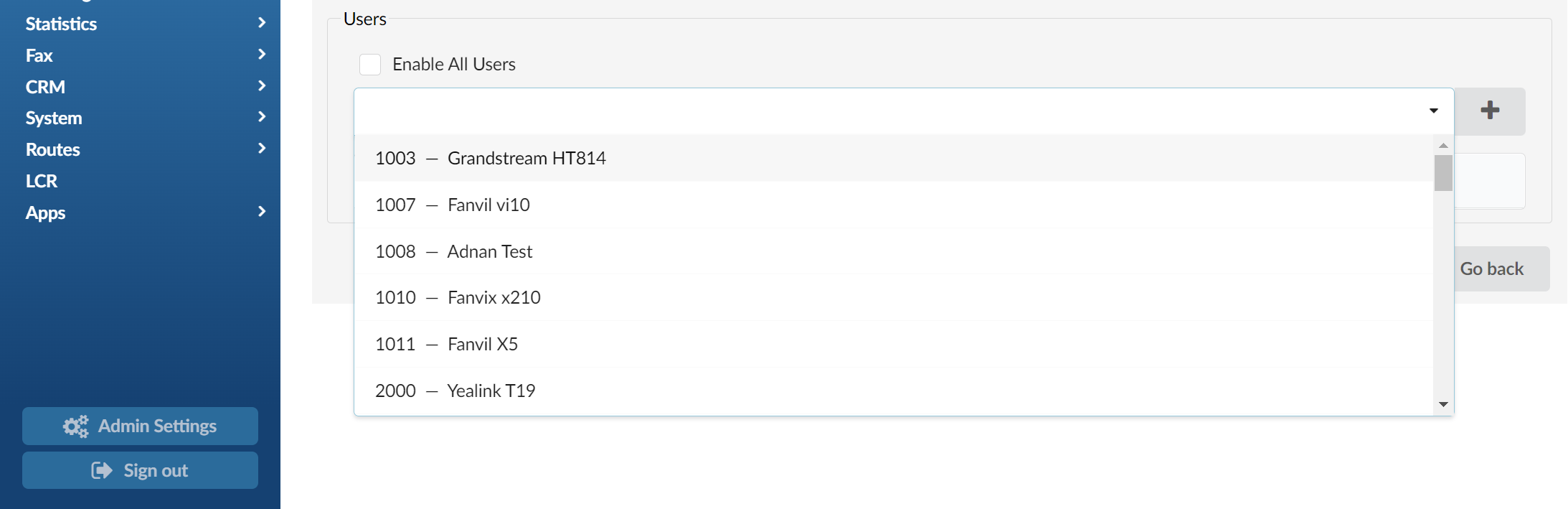Click the dropdown list scrollbar thumb
Screen dimensions: 1568x509
tap(1443, 173)
